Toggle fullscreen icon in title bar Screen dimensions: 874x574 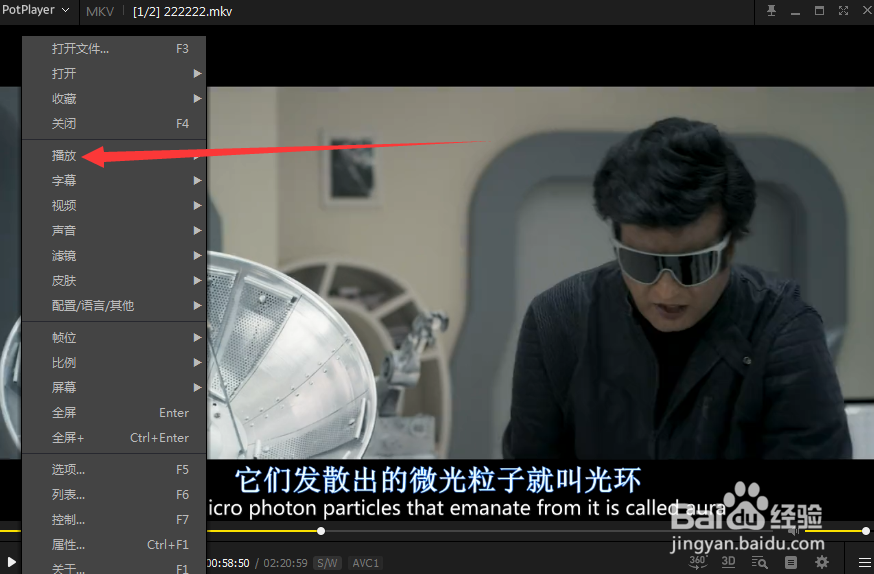click(843, 11)
